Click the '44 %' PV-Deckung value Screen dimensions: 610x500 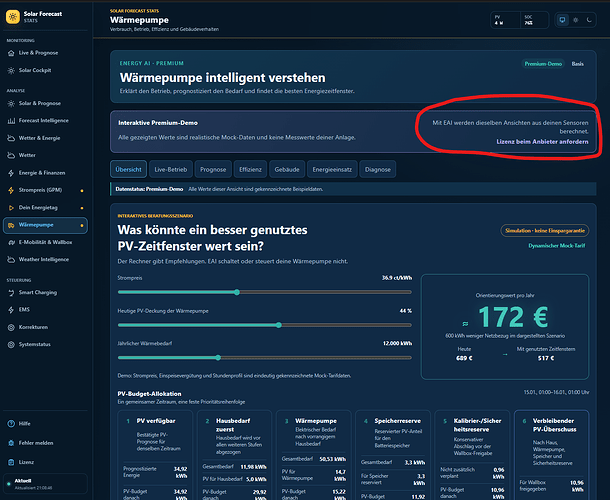[406, 311]
